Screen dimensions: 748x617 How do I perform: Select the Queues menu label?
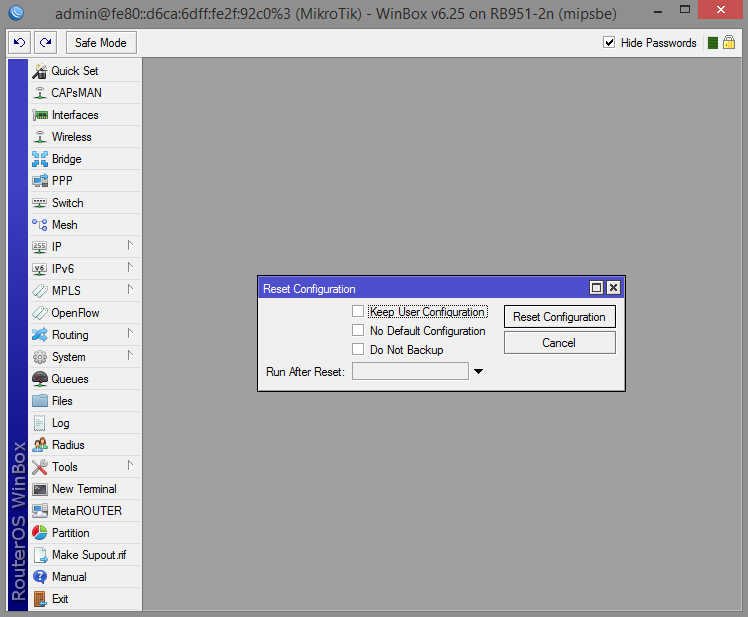click(x=70, y=379)
